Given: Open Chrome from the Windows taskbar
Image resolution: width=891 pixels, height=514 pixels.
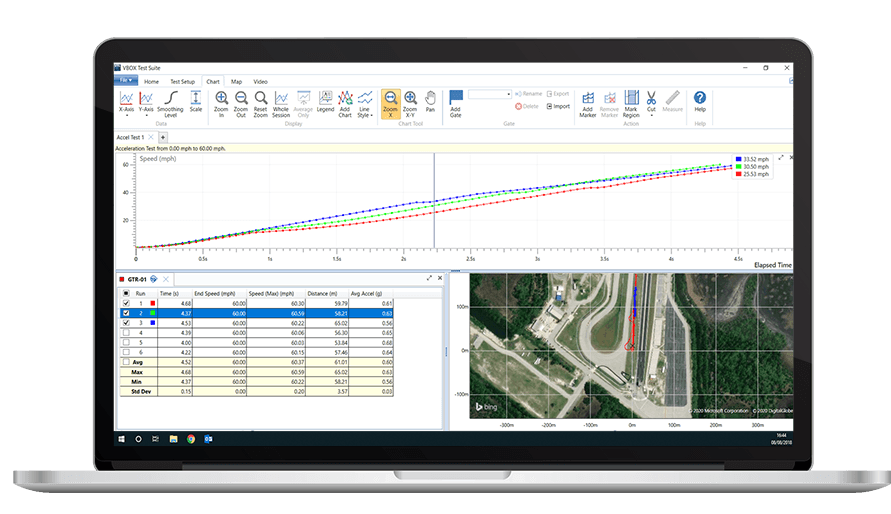Looking at the screenshot, I should [190, 439].
